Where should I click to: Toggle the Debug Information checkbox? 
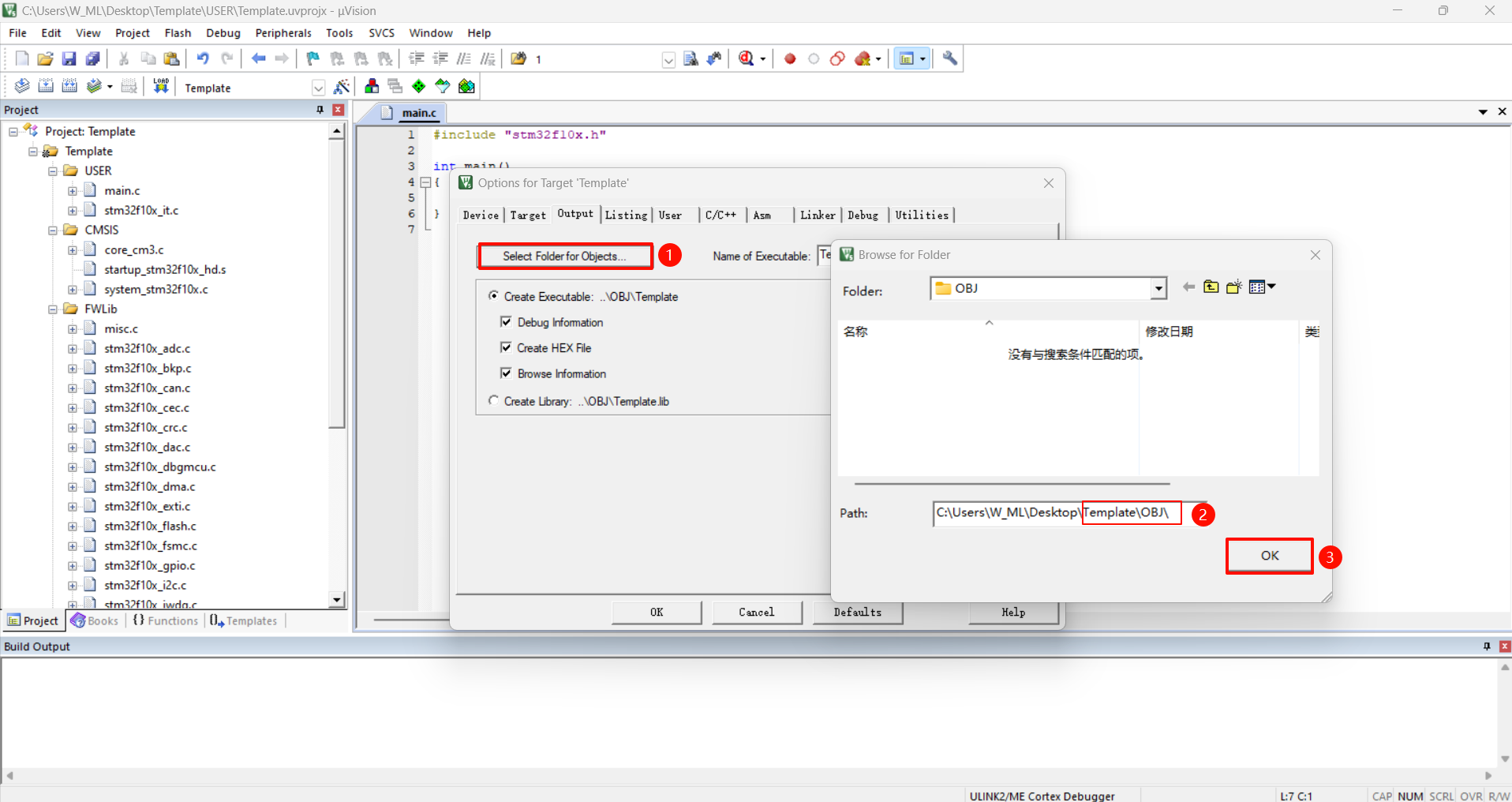pyautogui.click(x=506, y=321)
